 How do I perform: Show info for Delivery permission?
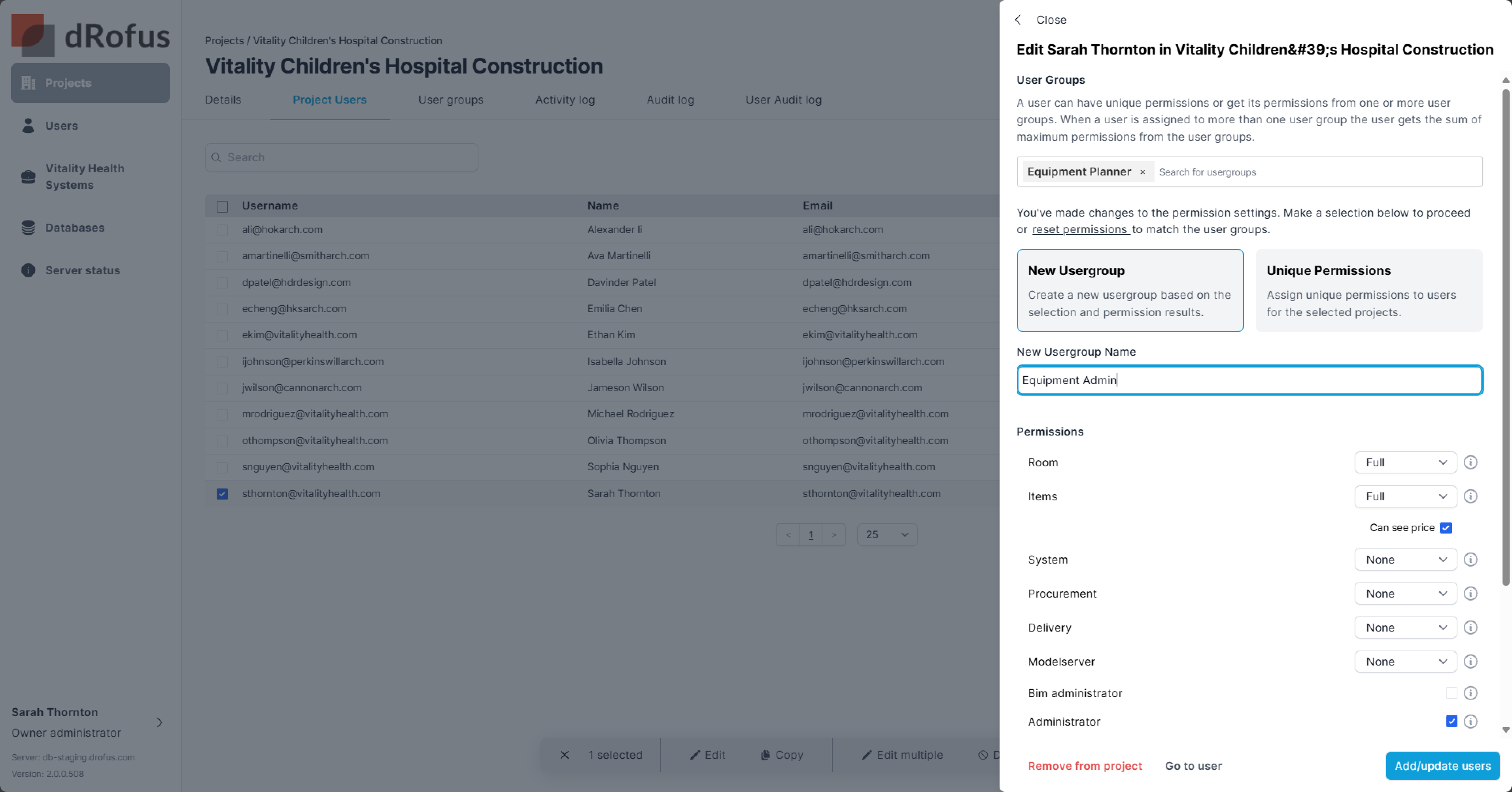[1470, 628]
